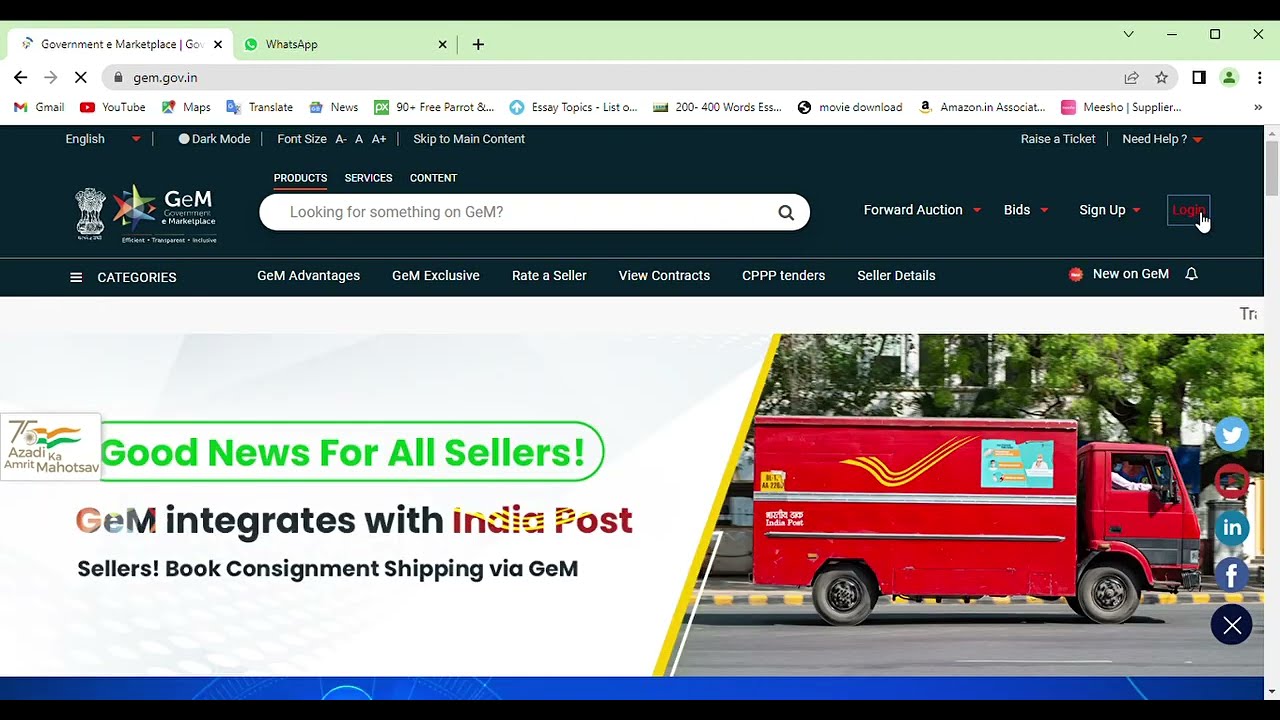Click the browser back arrow

tap(20, 77)
